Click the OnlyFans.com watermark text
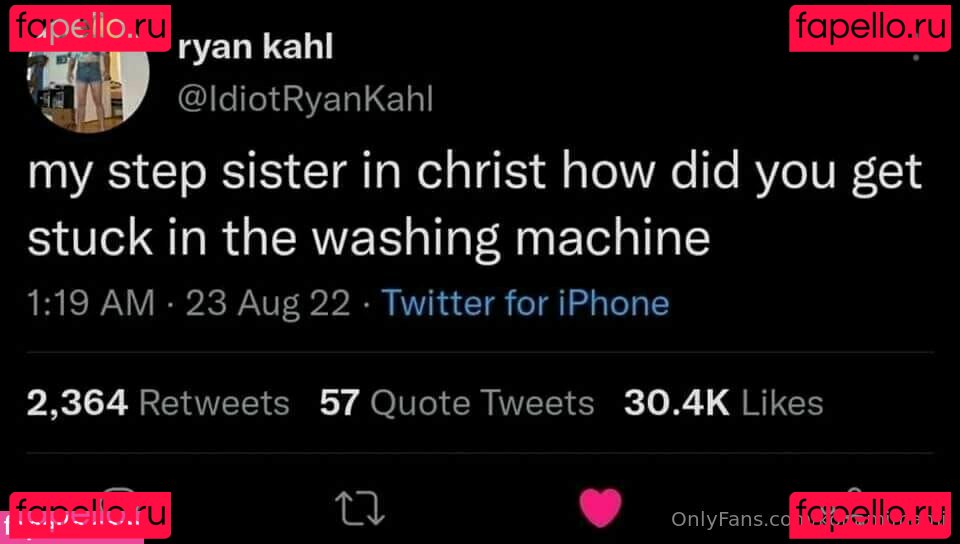960x544 pixels. tap(730, 520)
